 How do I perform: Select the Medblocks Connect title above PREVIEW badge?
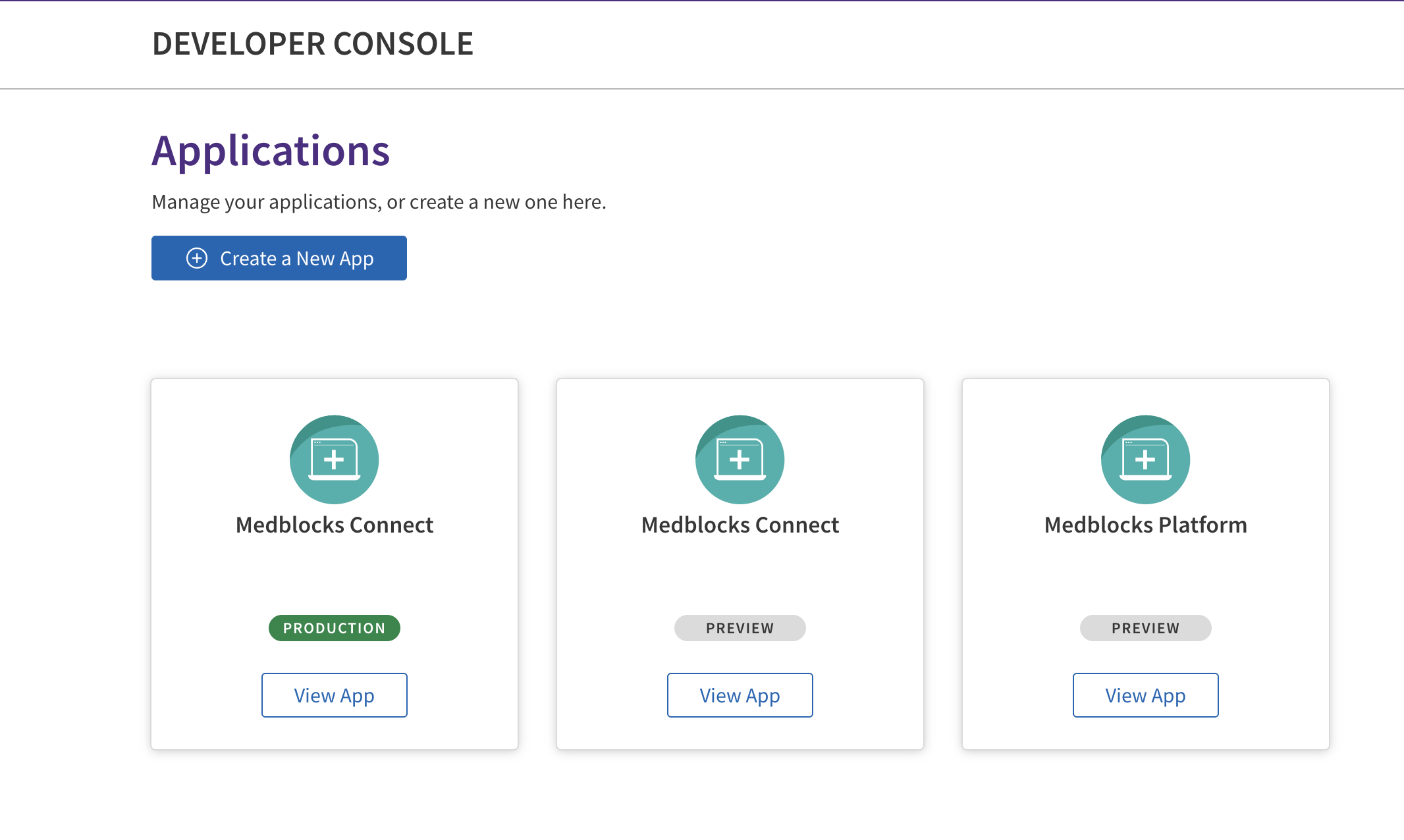pos(740,525)
